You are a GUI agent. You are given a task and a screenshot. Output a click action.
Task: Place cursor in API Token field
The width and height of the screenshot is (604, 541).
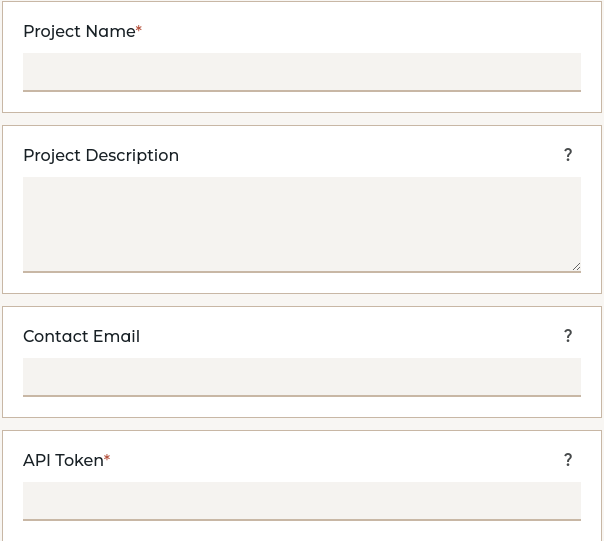tap(301, 500)
